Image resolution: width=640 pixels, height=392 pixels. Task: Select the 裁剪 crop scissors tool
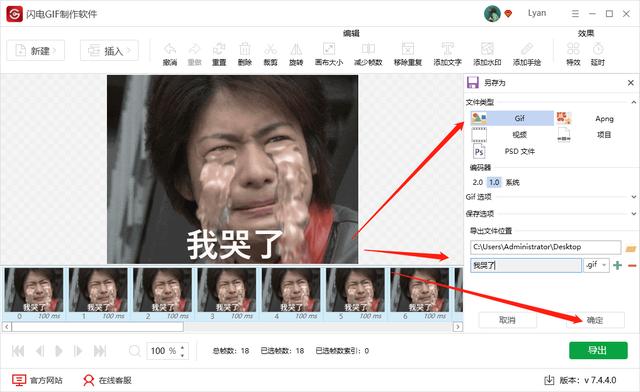pos(270,49)
